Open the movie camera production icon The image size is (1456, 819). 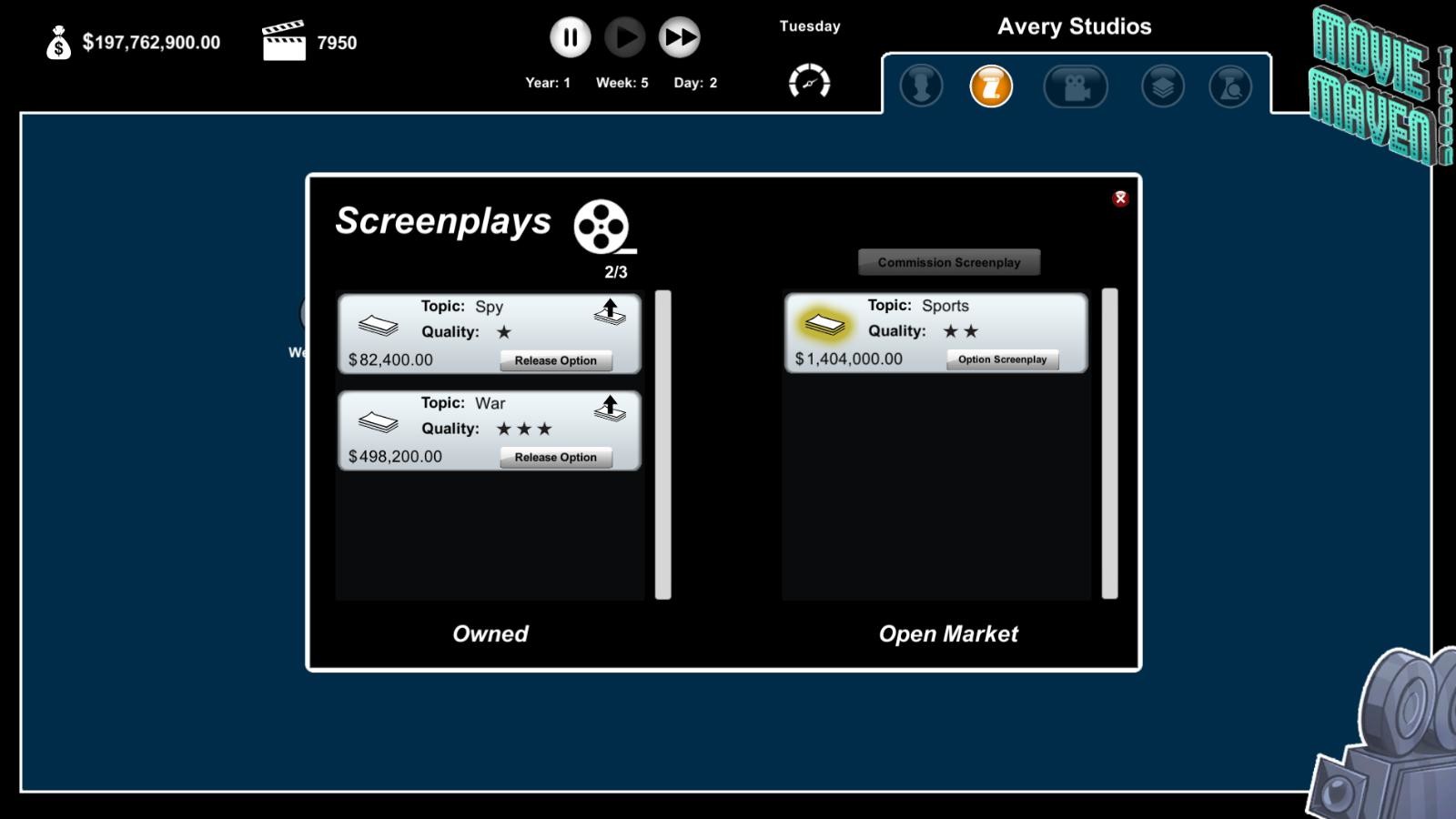tap(1077, 86)
